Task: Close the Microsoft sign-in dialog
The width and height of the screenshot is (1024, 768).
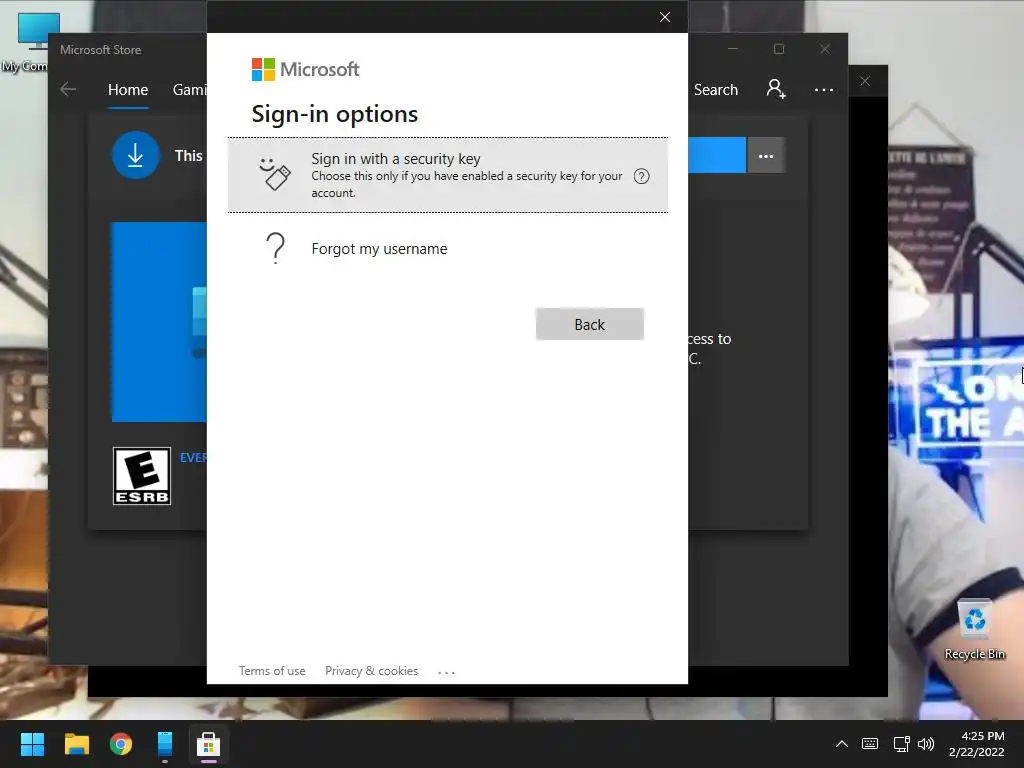Action: tap(665, 17)
